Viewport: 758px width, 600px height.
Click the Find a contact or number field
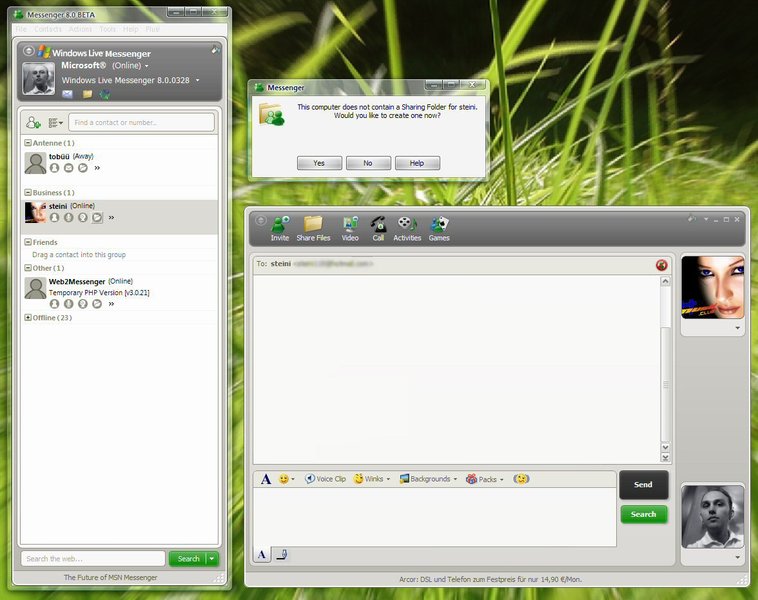click(x=141, y=122)
